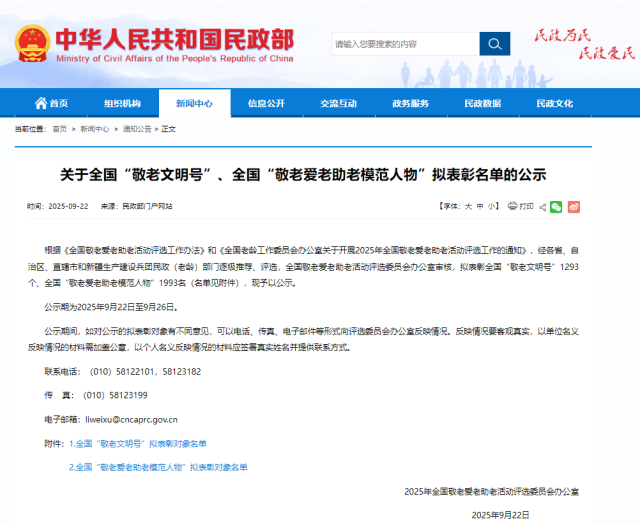Click the home icon beside 首页
The image size is (640, 524).
tap(40, 103)
